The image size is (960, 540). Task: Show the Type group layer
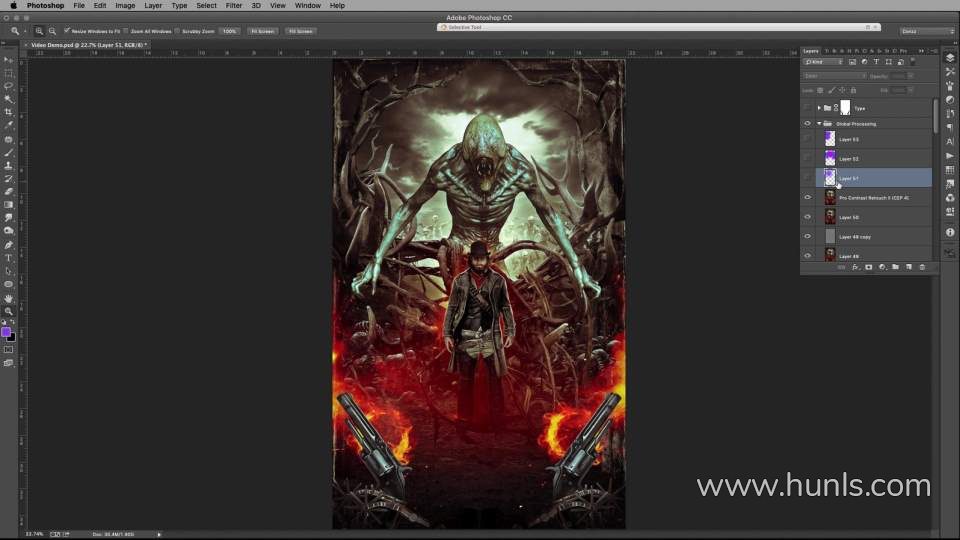(x=807, y=108)
